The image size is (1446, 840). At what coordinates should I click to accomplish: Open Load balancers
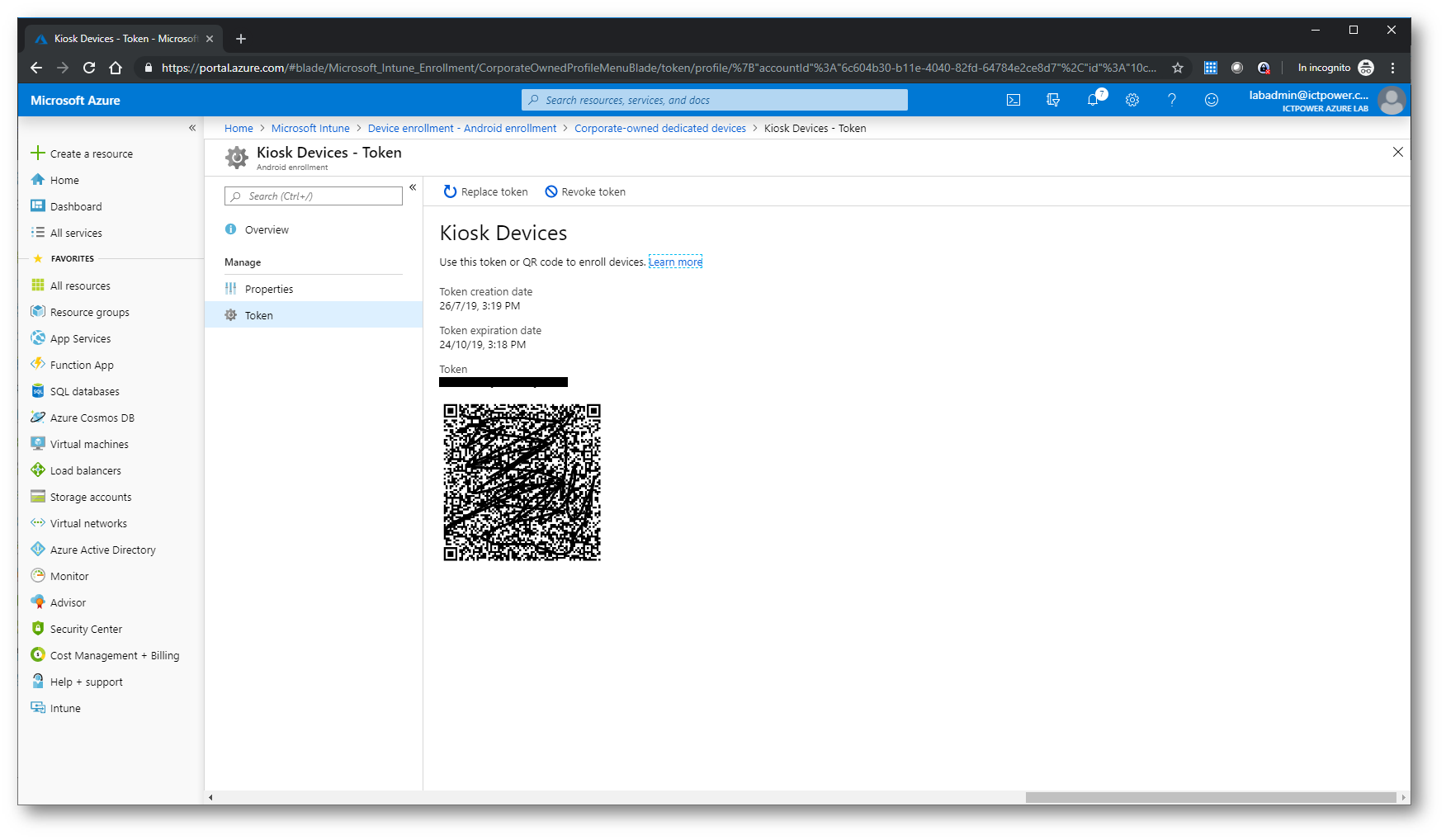(85, 470)
